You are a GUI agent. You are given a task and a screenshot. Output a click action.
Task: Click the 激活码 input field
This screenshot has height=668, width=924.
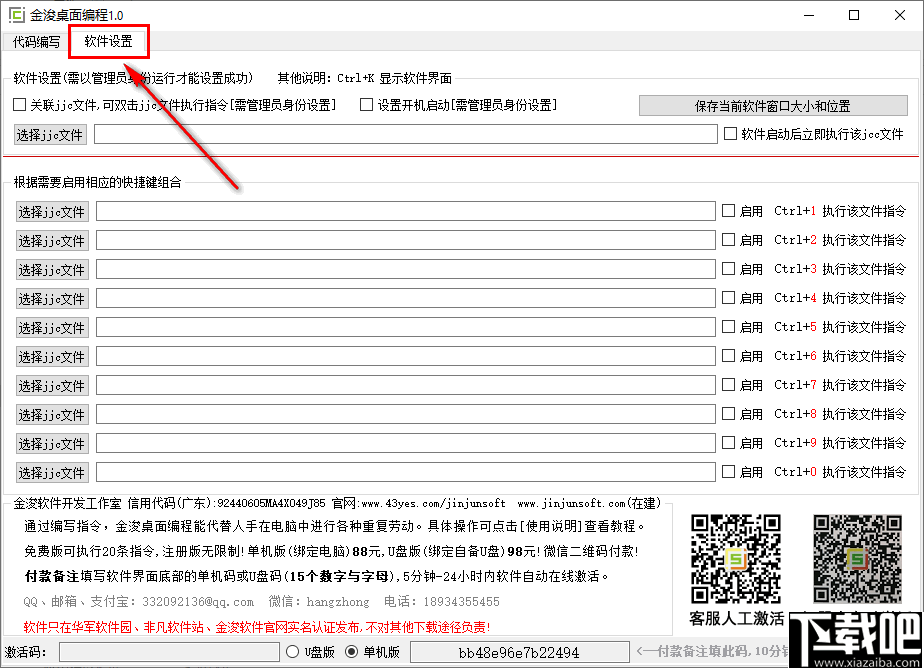click(170, 651)
